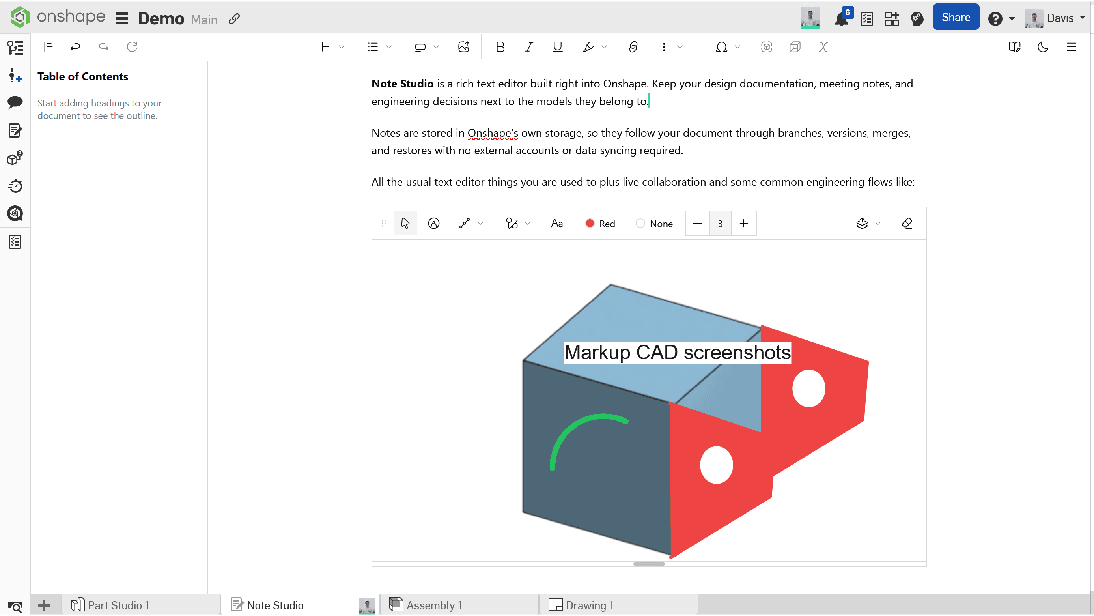Open the learning center head icon
The image size is (1094, 616).
tap(917, 19)
